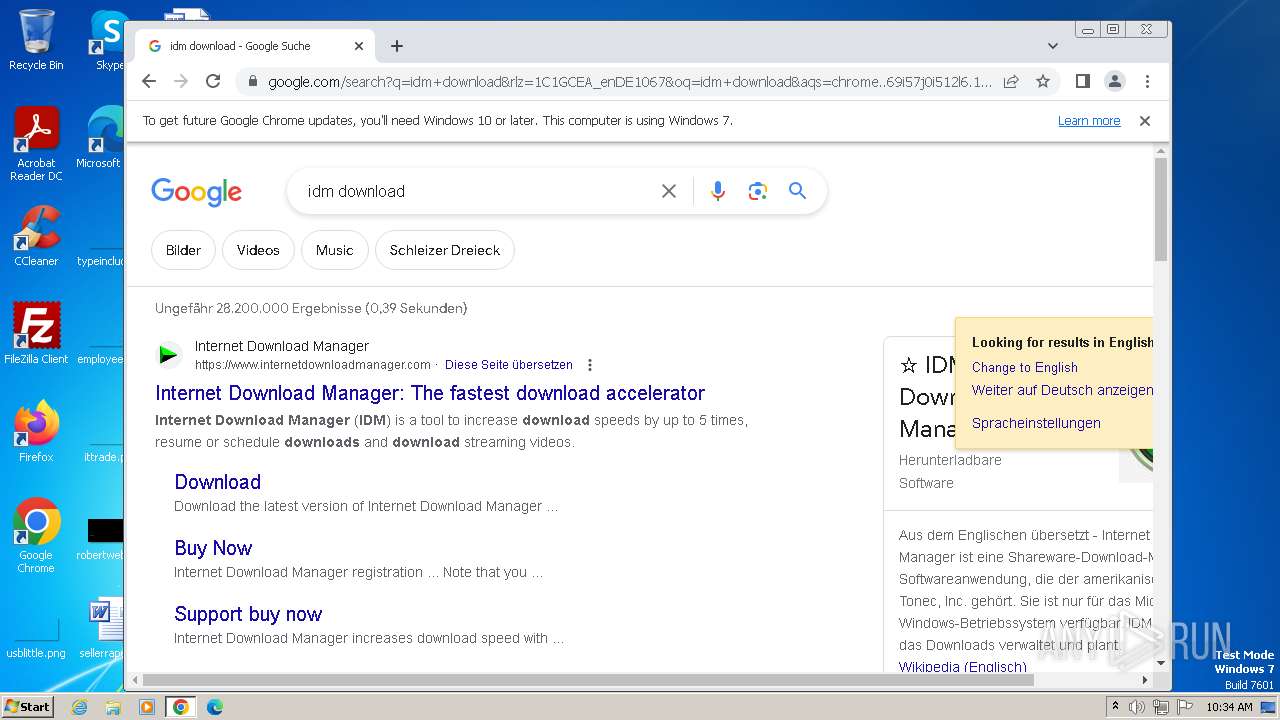Open media player taskbar icon
Screen dimensions: 1280x720
tap(147, 707)
